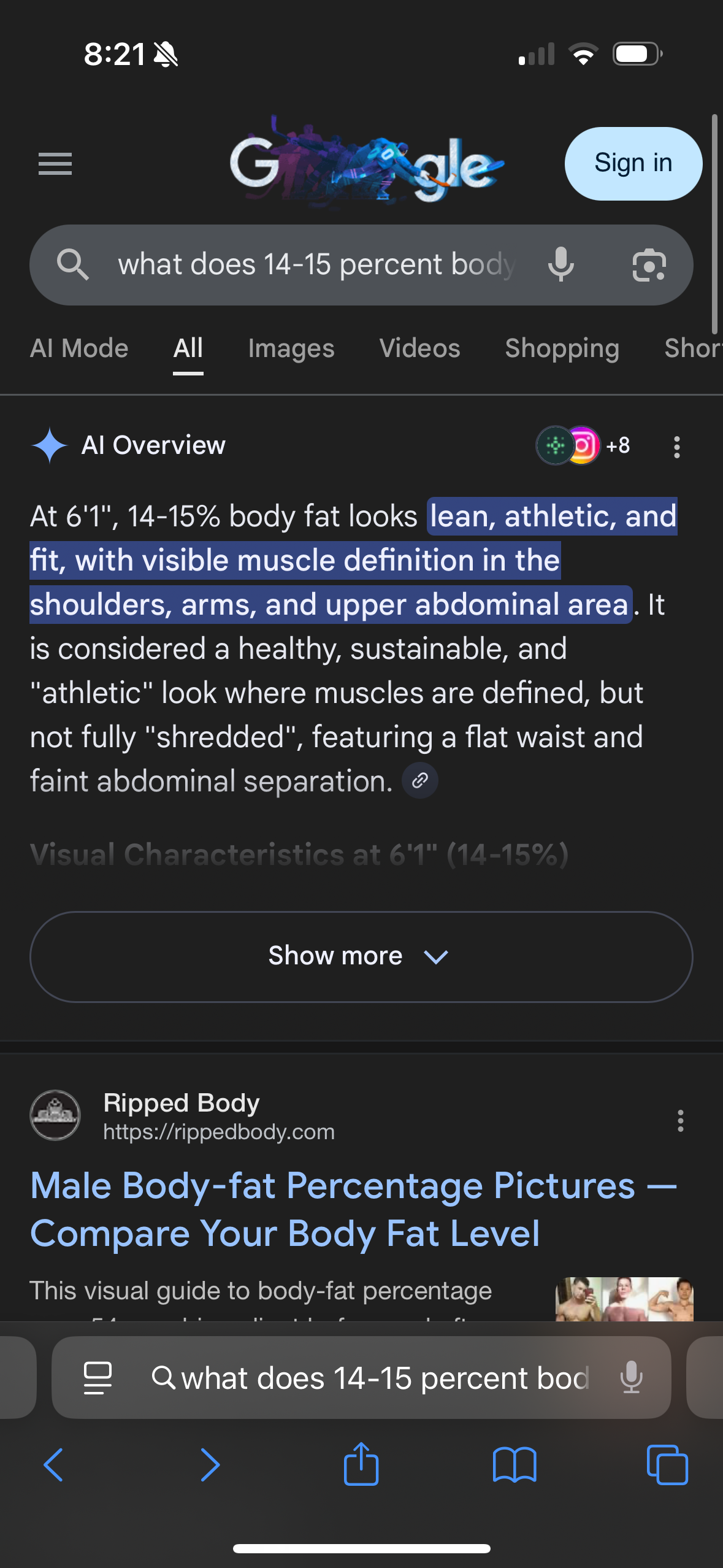The width and height of the screenshot is (723, 1568).
Task: Tap the voice search microphone in Google search bar
Action: click(560, 265)
